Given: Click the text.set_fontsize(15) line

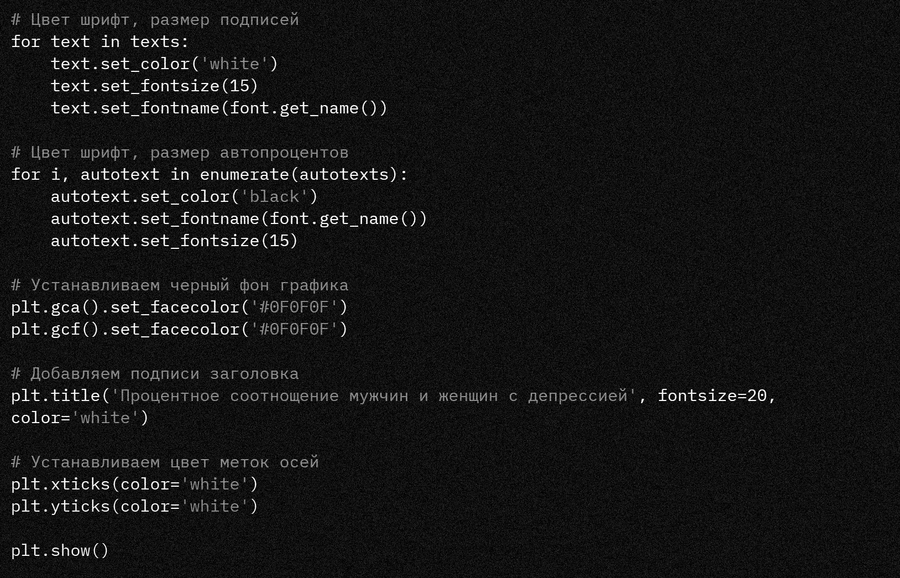Looking at the screenshot, I should (154, 86).
